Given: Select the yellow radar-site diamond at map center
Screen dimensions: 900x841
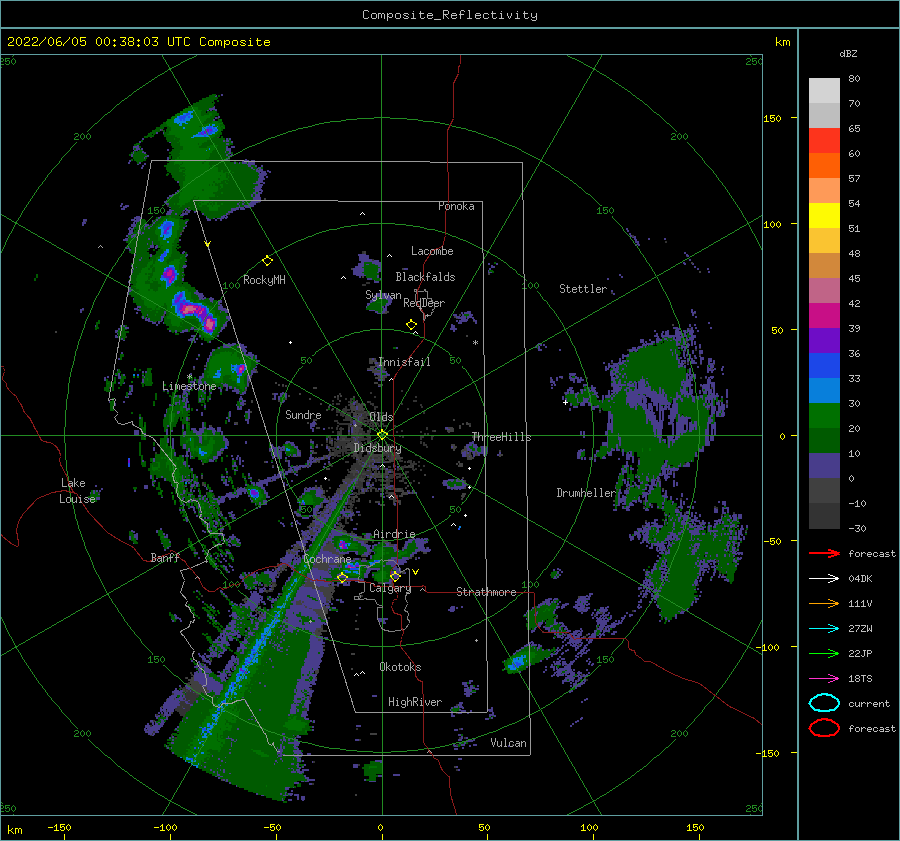Looking at the screenshot, I should [x=382, y=435].
